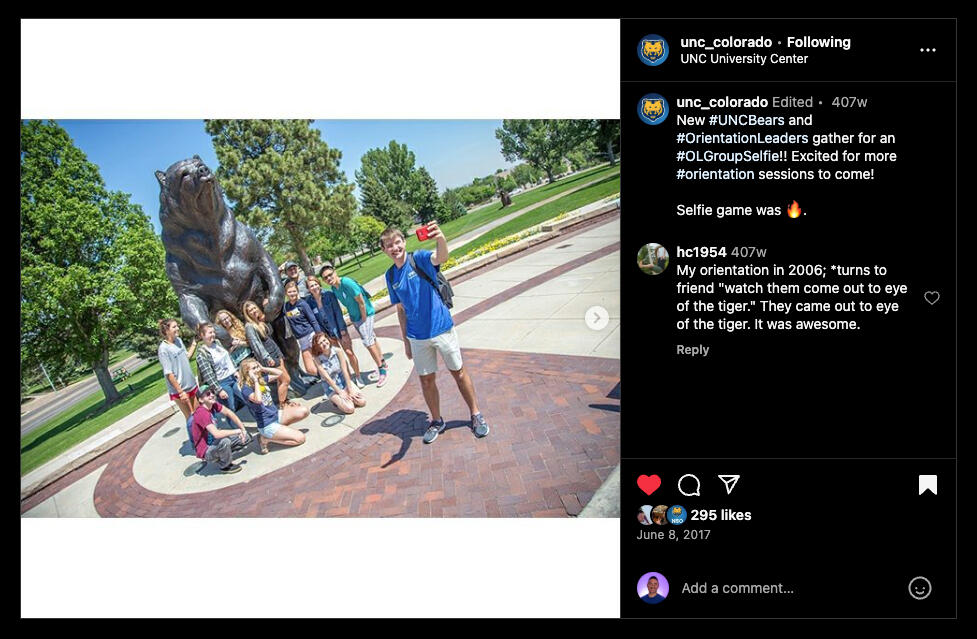Open the comment bubble icon
Screen dimensions: 977x639
point(689,485)
